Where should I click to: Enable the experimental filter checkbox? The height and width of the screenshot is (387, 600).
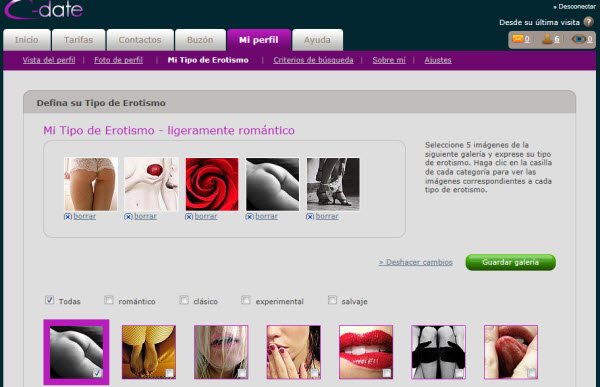[x=246, y=300]
